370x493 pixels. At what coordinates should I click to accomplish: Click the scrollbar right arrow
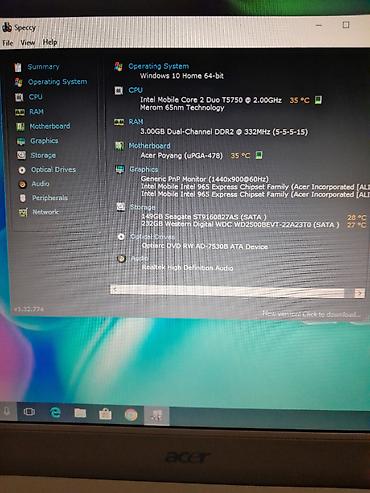359,293
